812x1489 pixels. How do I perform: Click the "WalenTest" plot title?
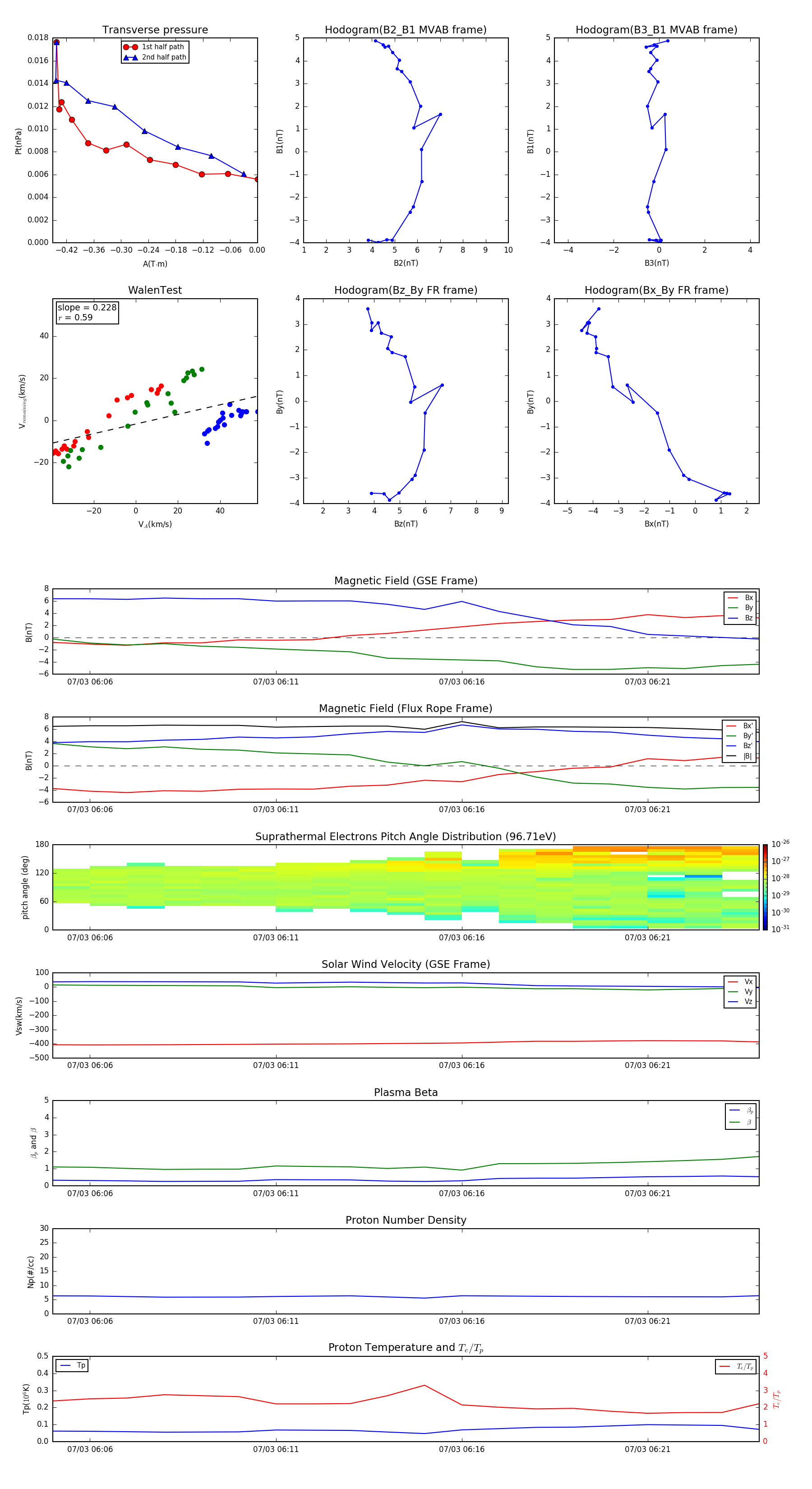pyautogui.click(x=155, y=290)
